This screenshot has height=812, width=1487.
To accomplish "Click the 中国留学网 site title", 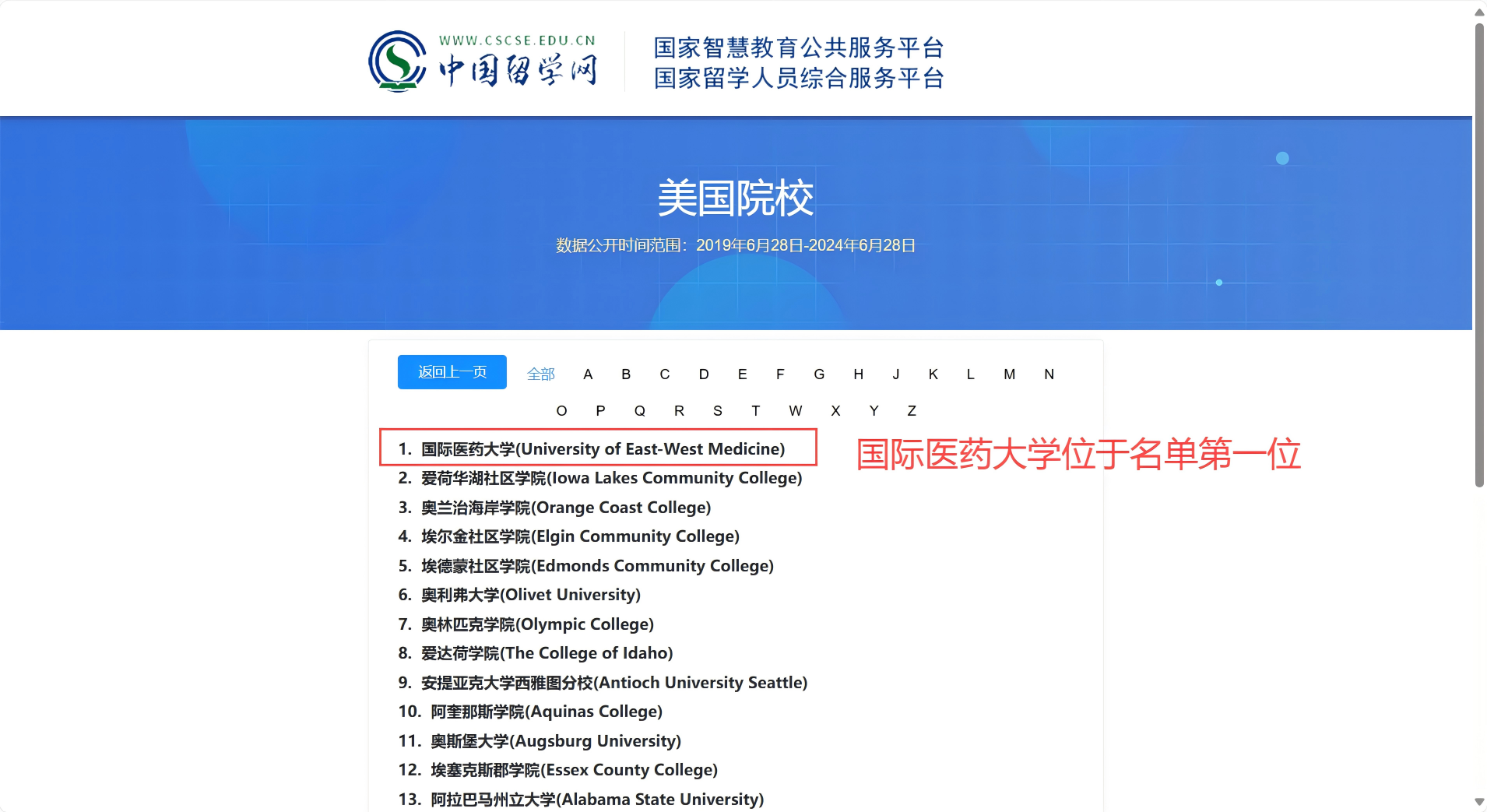I will click(x=519, y=70).
